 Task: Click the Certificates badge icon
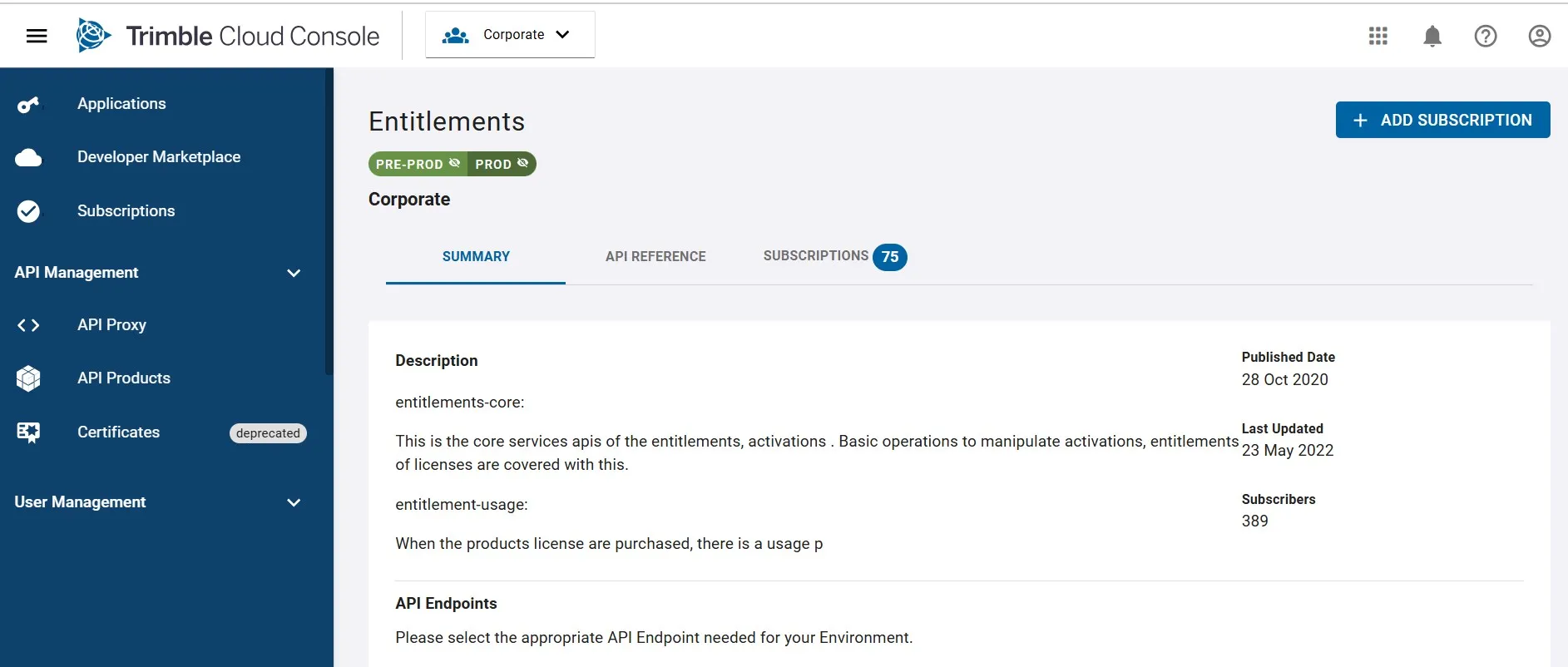(x=28, y=432)
